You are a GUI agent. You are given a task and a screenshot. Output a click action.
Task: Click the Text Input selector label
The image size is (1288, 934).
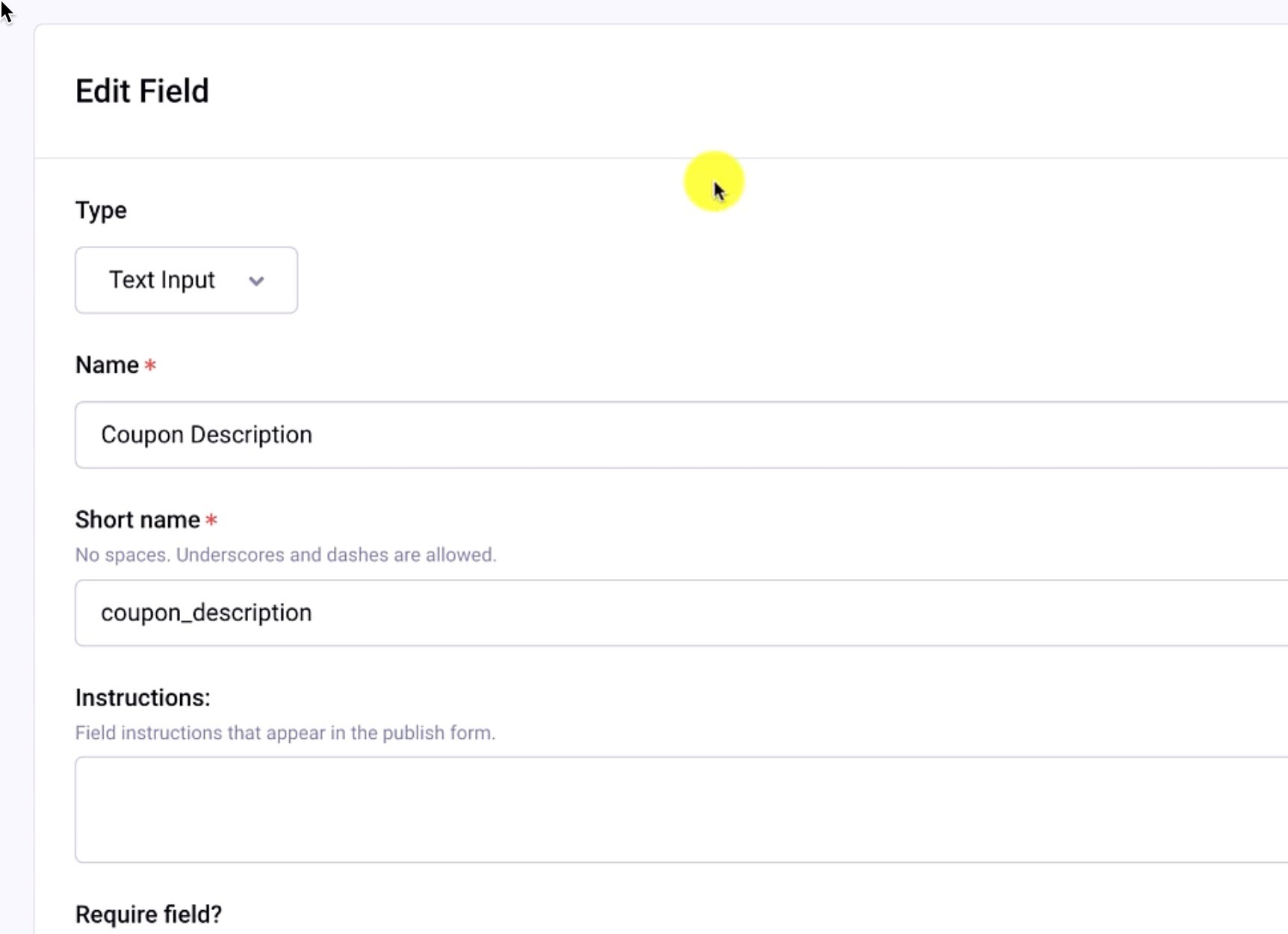pyautogui.click(x=161, y=280)
